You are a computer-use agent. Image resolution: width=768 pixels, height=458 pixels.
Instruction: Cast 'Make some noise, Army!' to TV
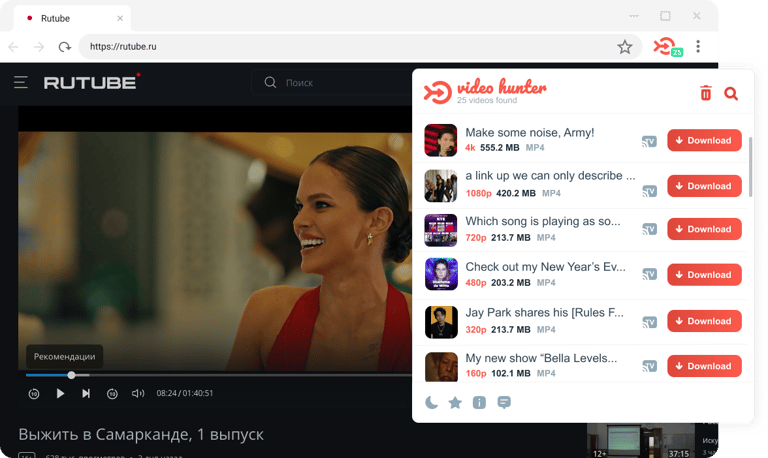coord(649,142)
